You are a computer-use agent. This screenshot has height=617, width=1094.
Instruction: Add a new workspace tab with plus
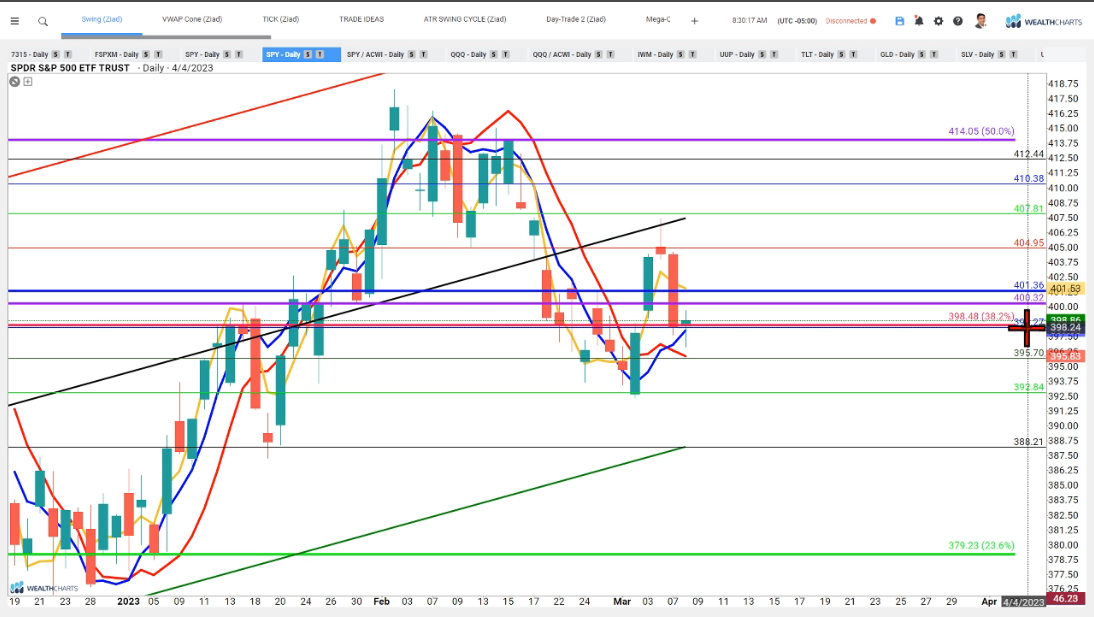[694, 21]
